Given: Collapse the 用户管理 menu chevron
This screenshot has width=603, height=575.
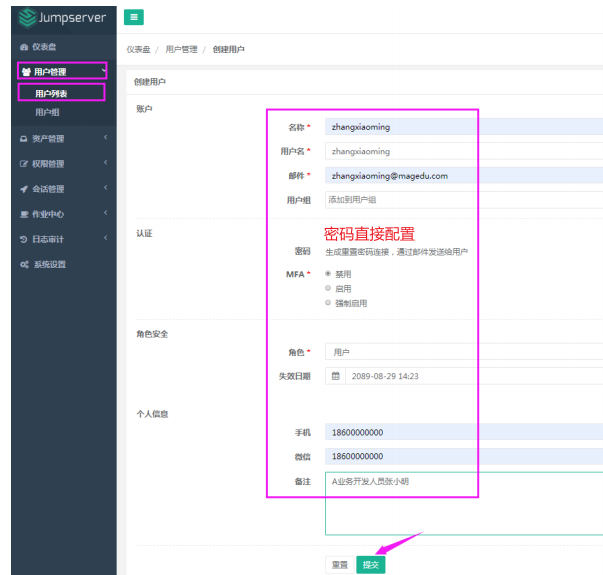Looking at the screenshot, I should (x=103, y=70).
